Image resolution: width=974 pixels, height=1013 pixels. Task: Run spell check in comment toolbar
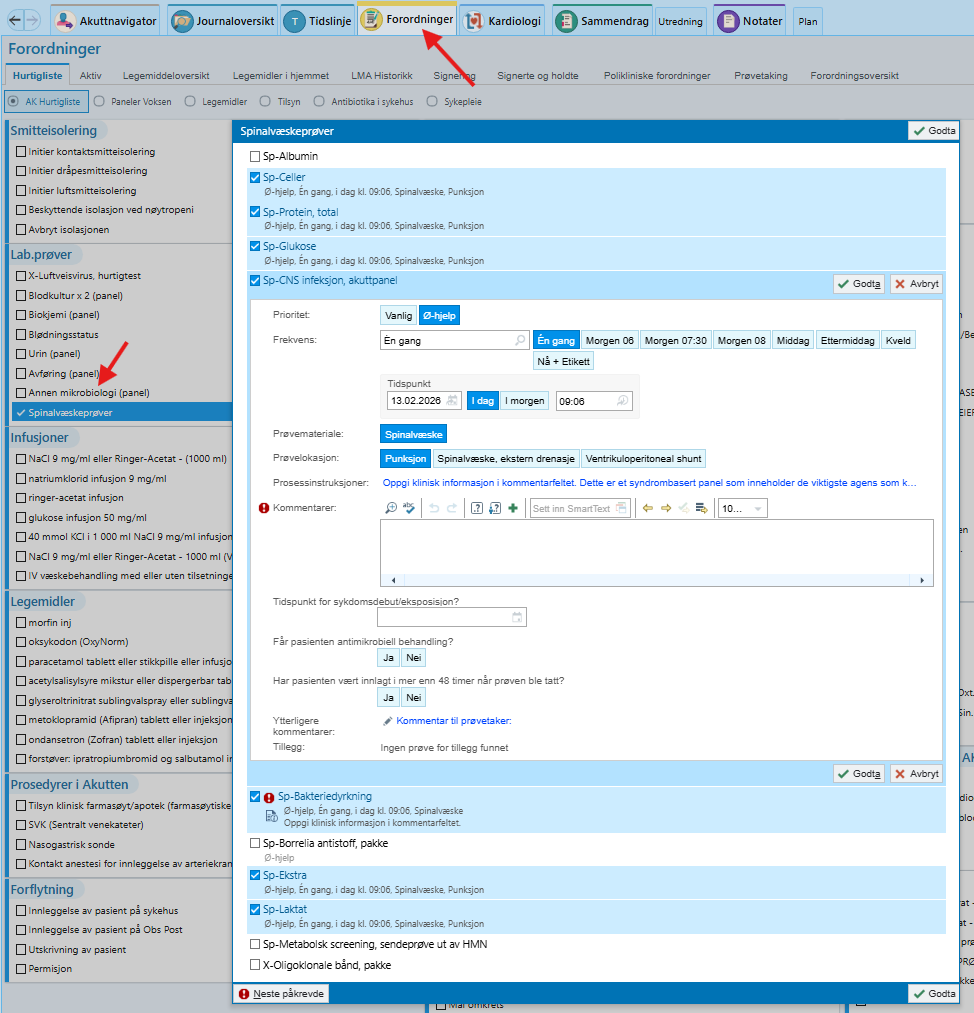[x=408, y=508]
